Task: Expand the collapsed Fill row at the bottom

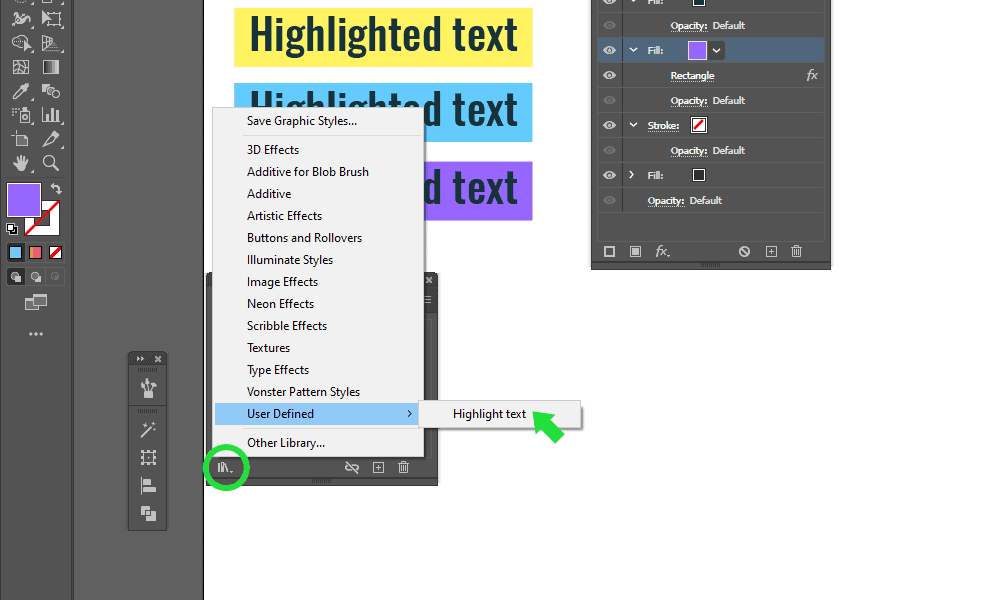Action: click(632, 174)
